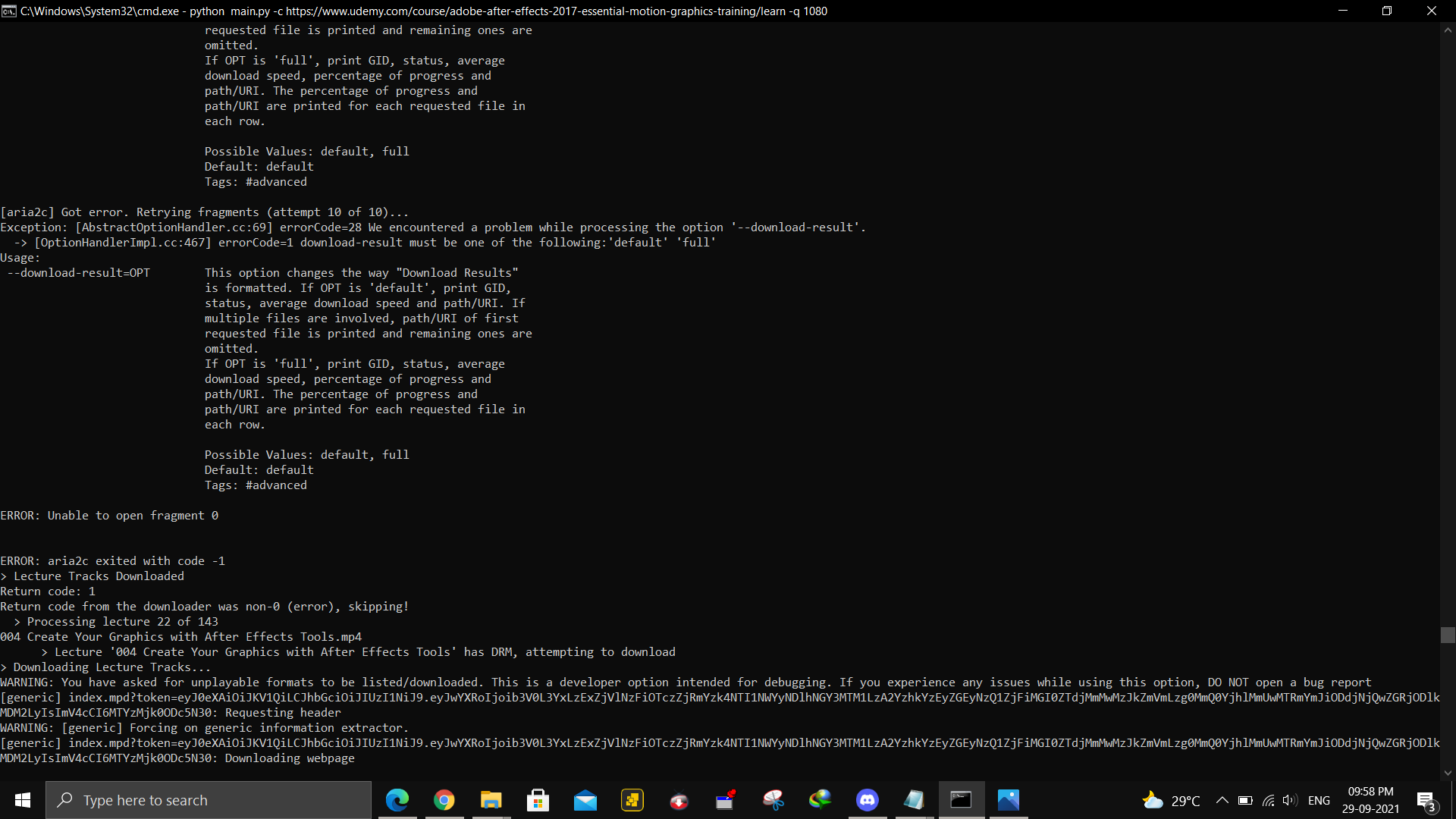1456x819 pixels.
Task: Open Internet Download Manager taskbar icon
Action: click(821, 800)
